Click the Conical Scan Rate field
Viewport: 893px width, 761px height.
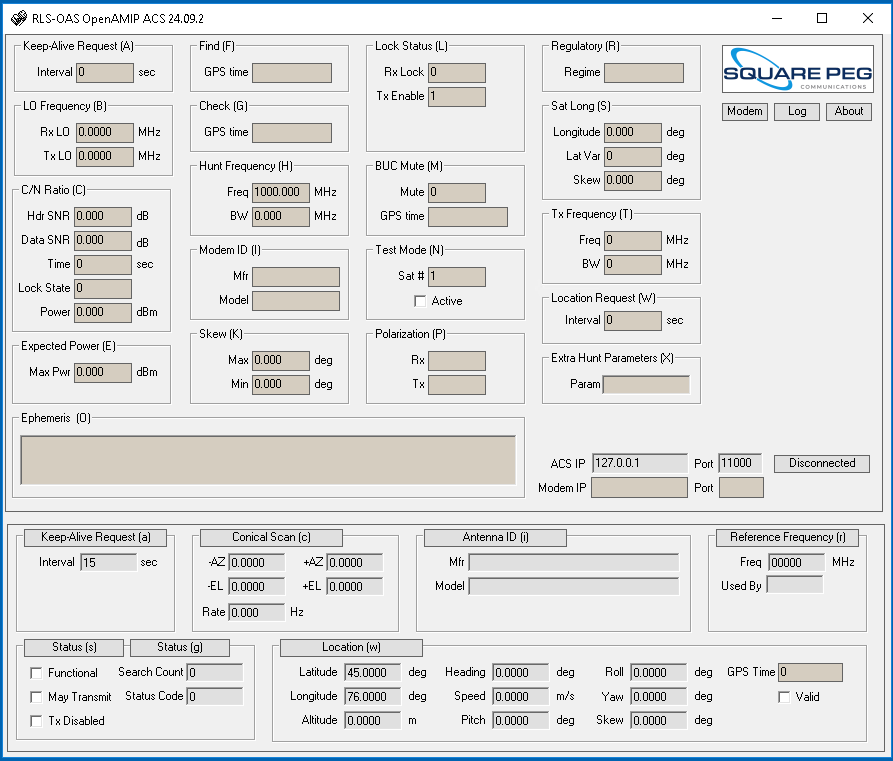point(257,613)
